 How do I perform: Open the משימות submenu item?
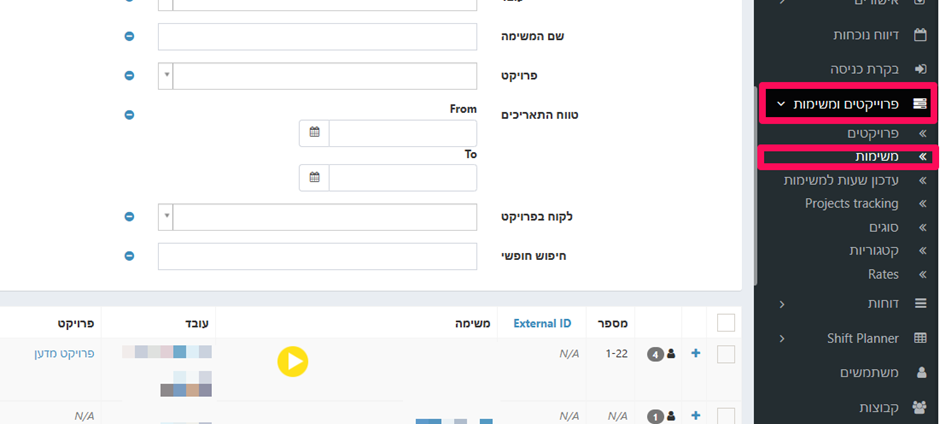click(x=876, y=157)
